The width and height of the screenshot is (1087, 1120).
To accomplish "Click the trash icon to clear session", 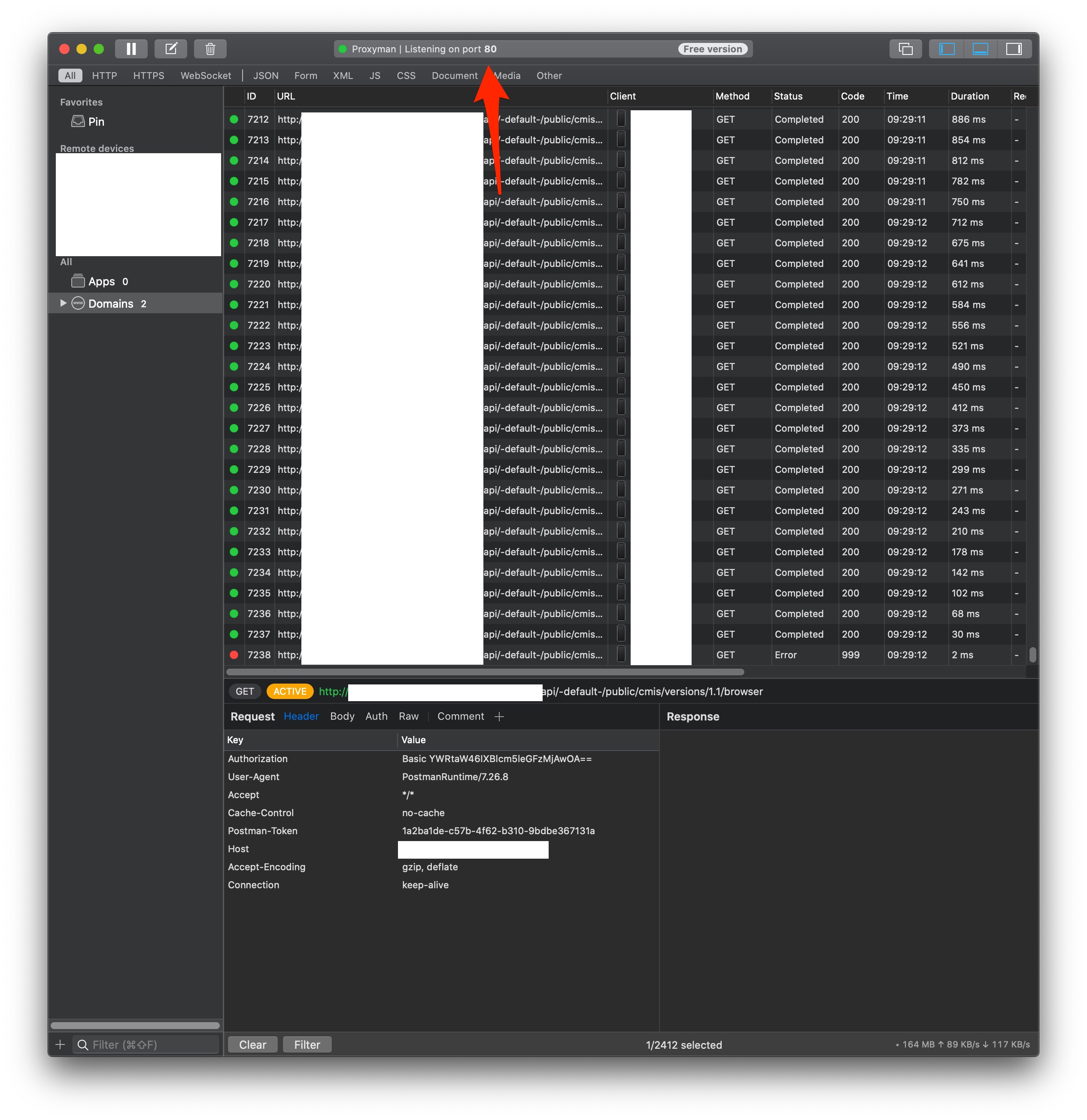I will 210,49.
